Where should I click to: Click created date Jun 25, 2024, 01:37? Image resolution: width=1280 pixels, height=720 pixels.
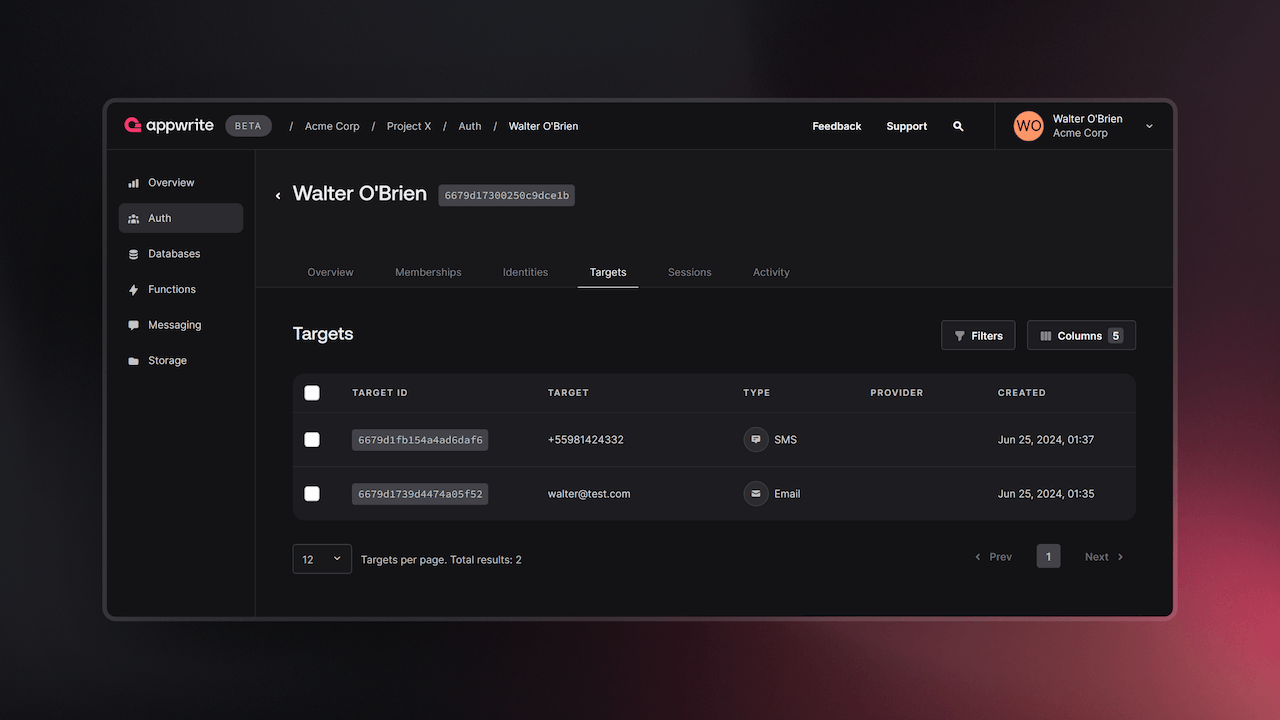pyautogui.click(x=1046, y=440)
